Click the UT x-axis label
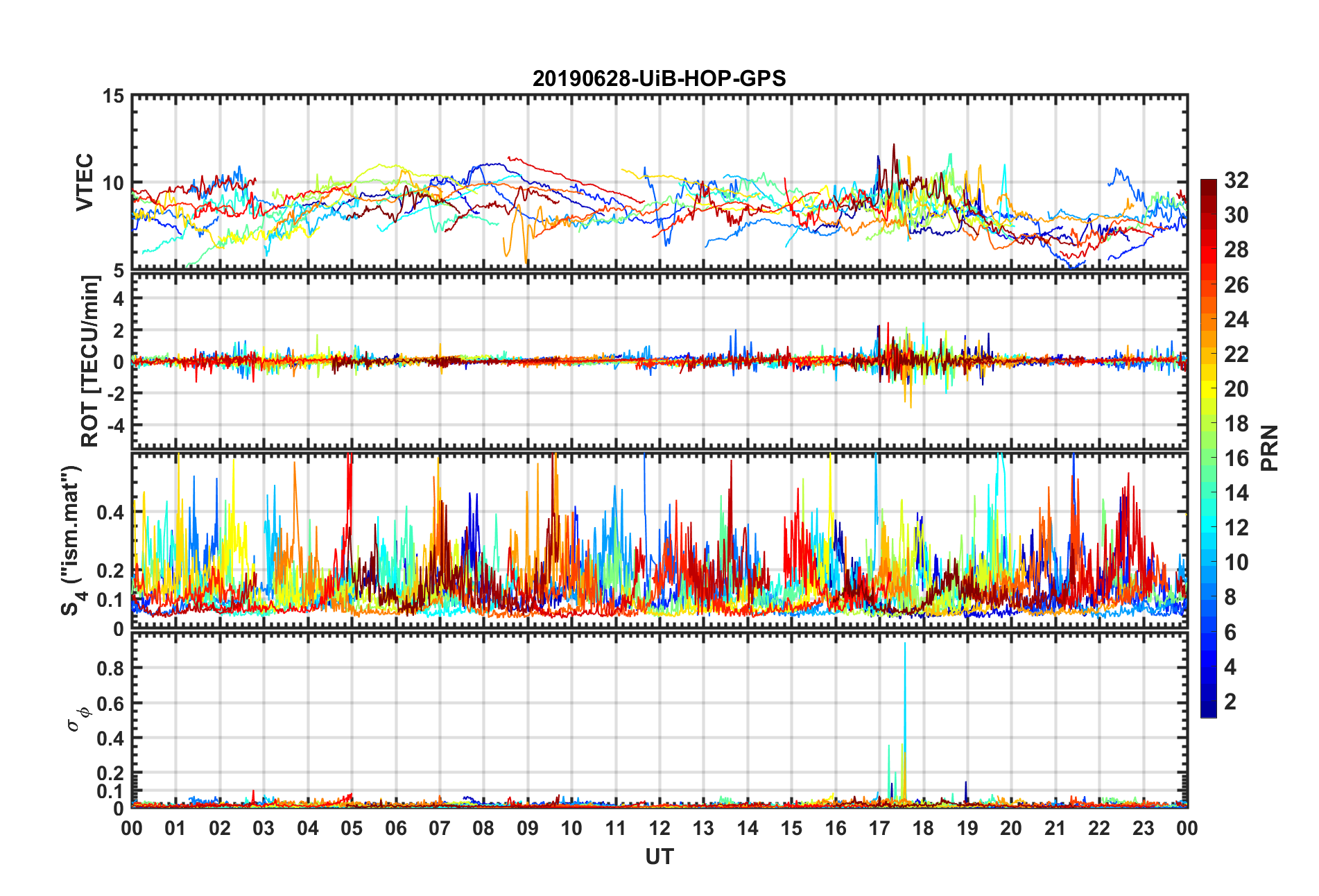Screen dimensions: 1319x896 659,857
